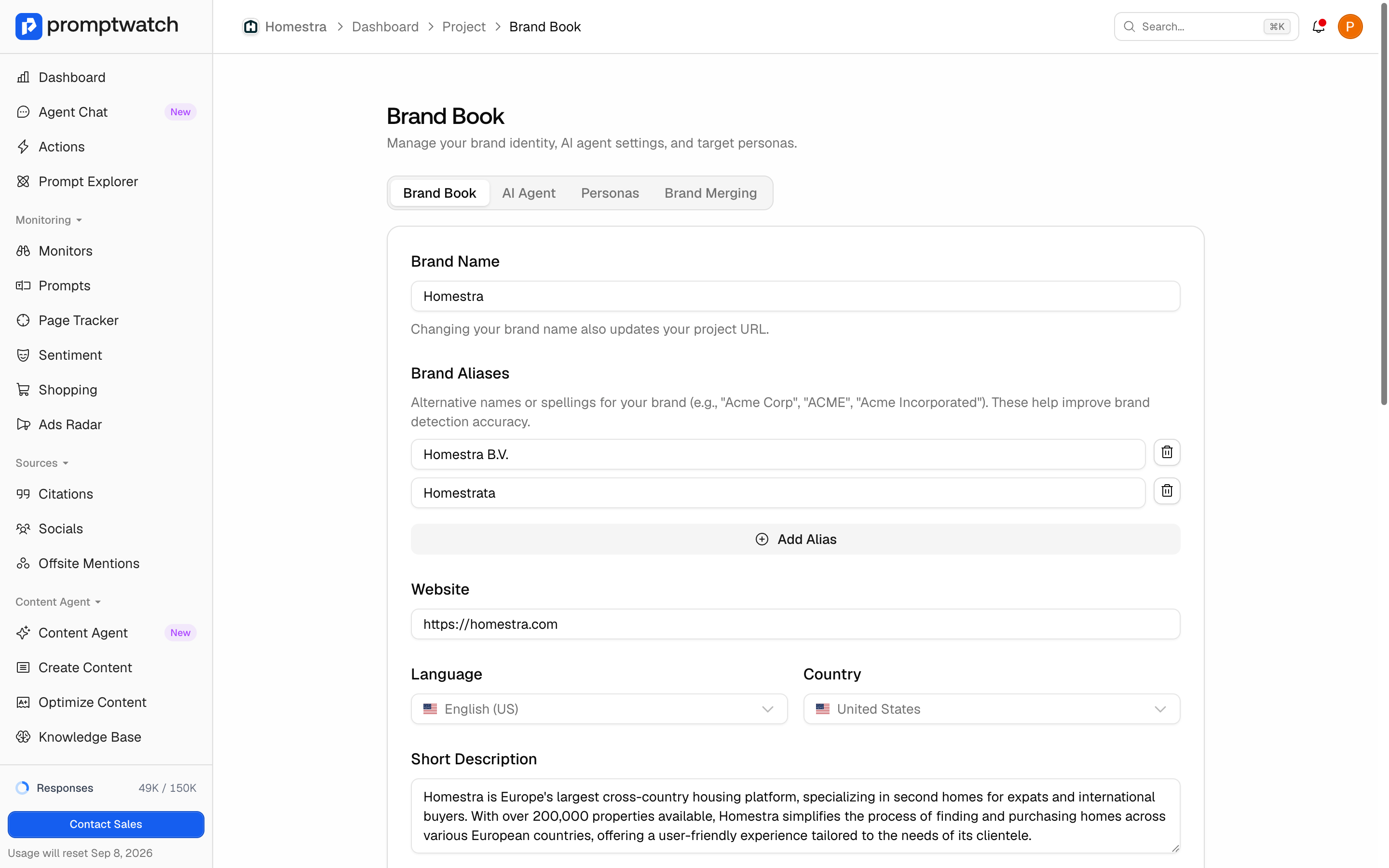Click the Brand Book breadcrumb text
This screenshot has width=1389, height=868.
pos(545,27)
